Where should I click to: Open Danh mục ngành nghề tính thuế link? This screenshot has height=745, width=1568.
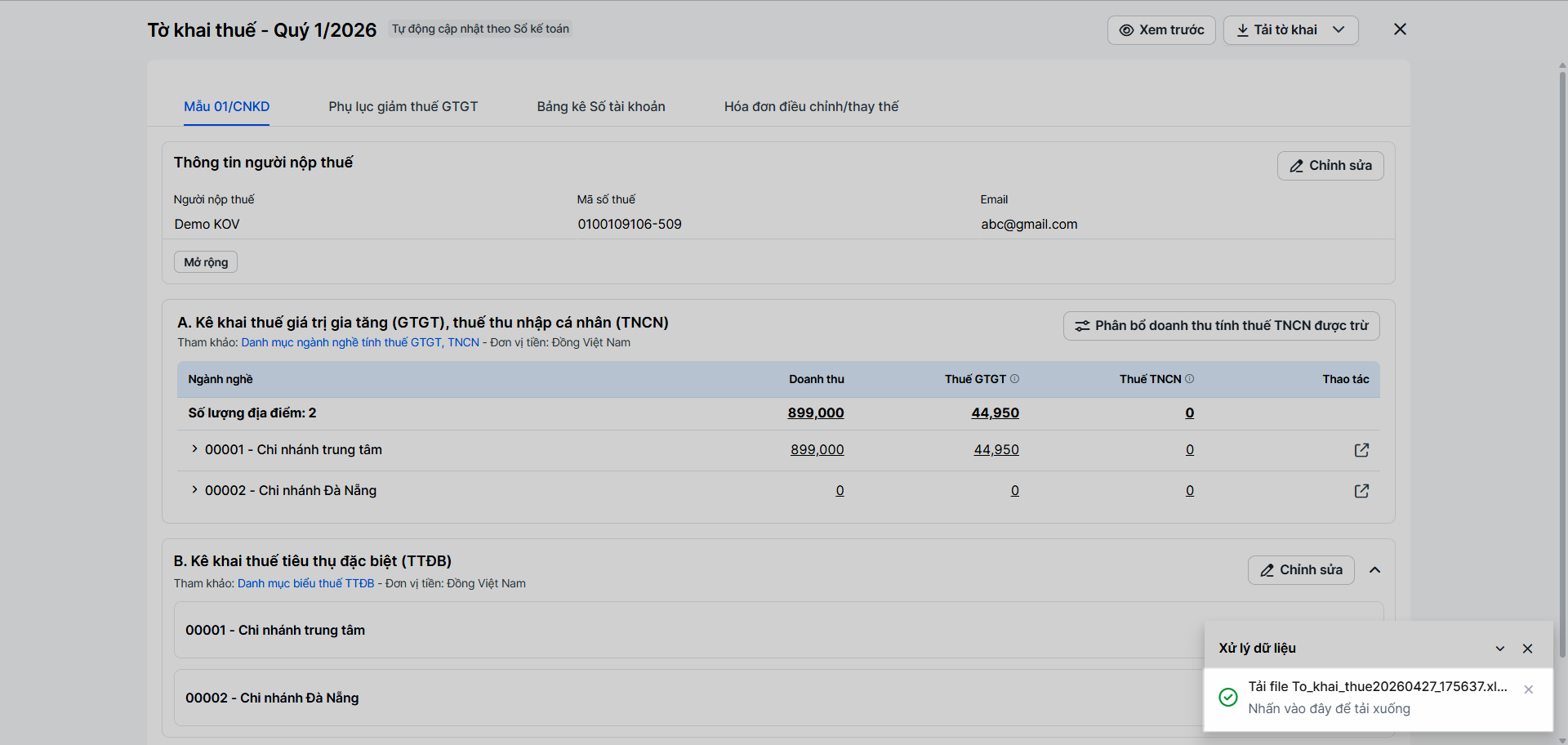(x=360, y=343)
